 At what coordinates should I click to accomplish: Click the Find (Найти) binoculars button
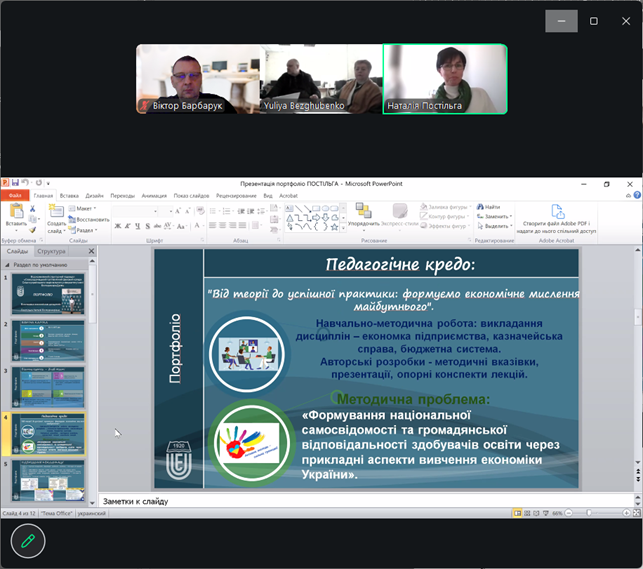pos(488,207)
